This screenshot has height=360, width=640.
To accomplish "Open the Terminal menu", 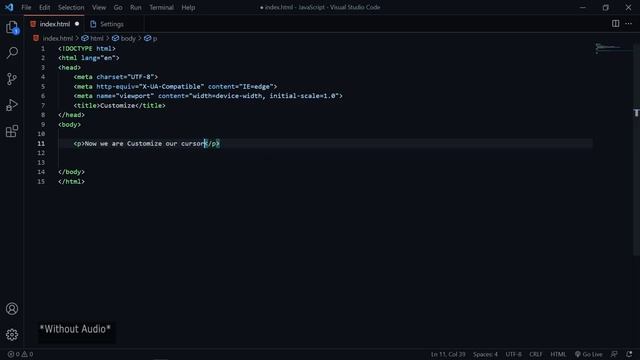I will (161, 7).
